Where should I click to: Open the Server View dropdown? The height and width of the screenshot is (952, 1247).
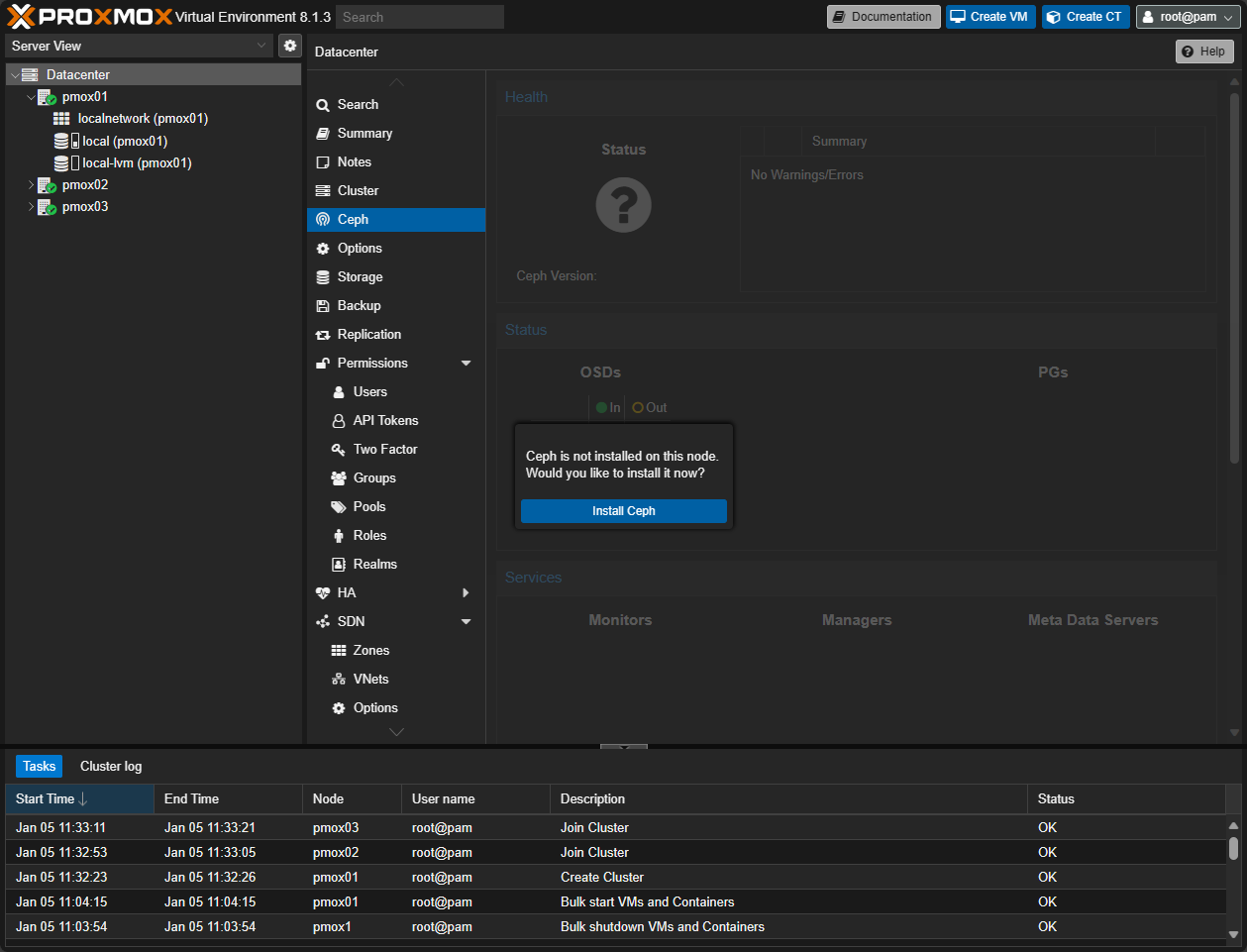(139, 46)
